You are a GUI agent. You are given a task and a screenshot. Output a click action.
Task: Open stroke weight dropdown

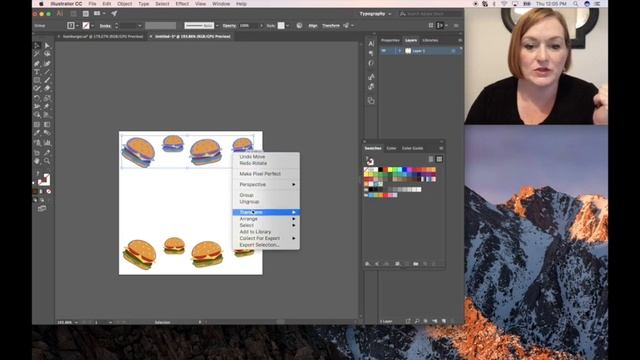tap(140, 26)
